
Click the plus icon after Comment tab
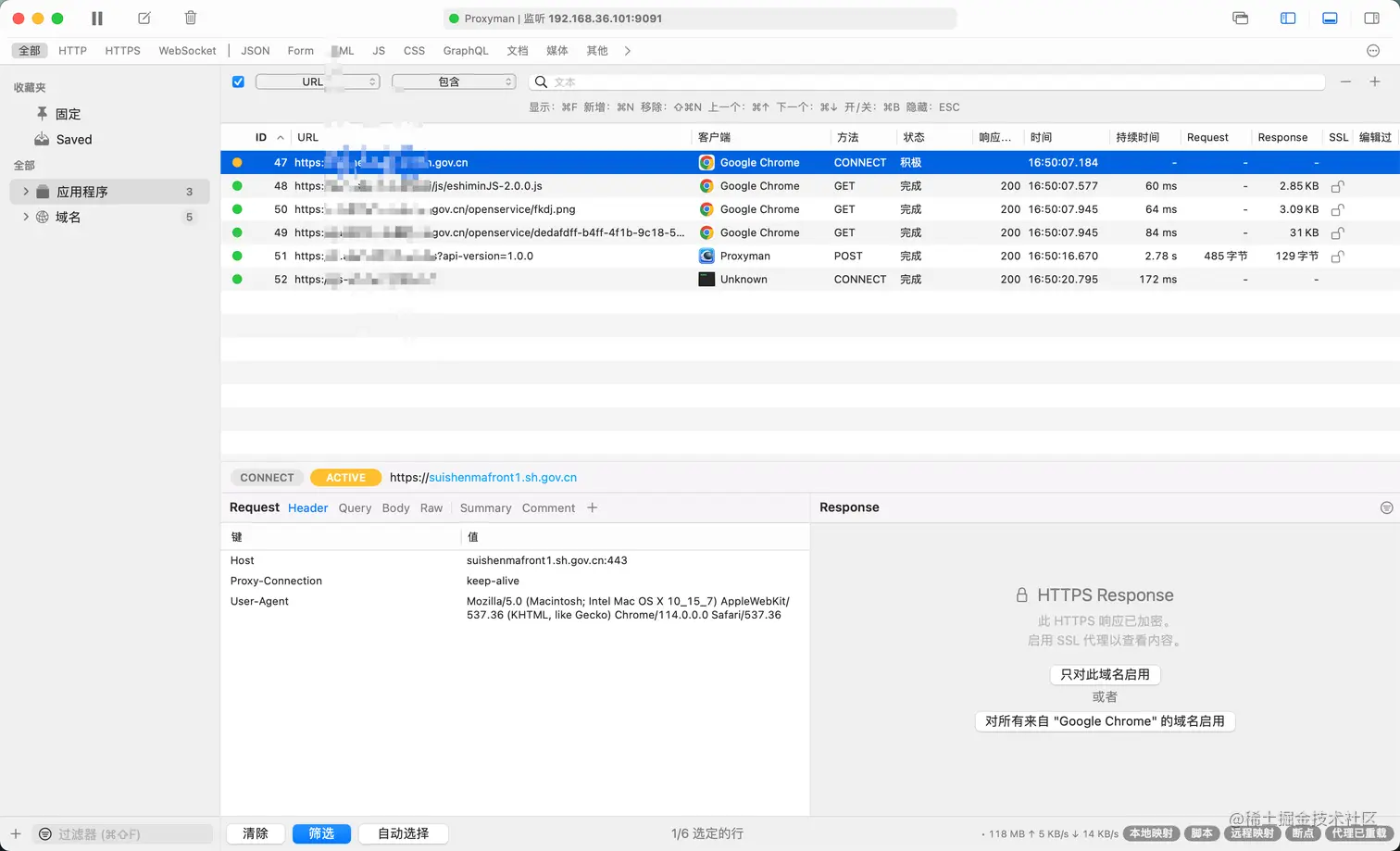click(593, 507)
